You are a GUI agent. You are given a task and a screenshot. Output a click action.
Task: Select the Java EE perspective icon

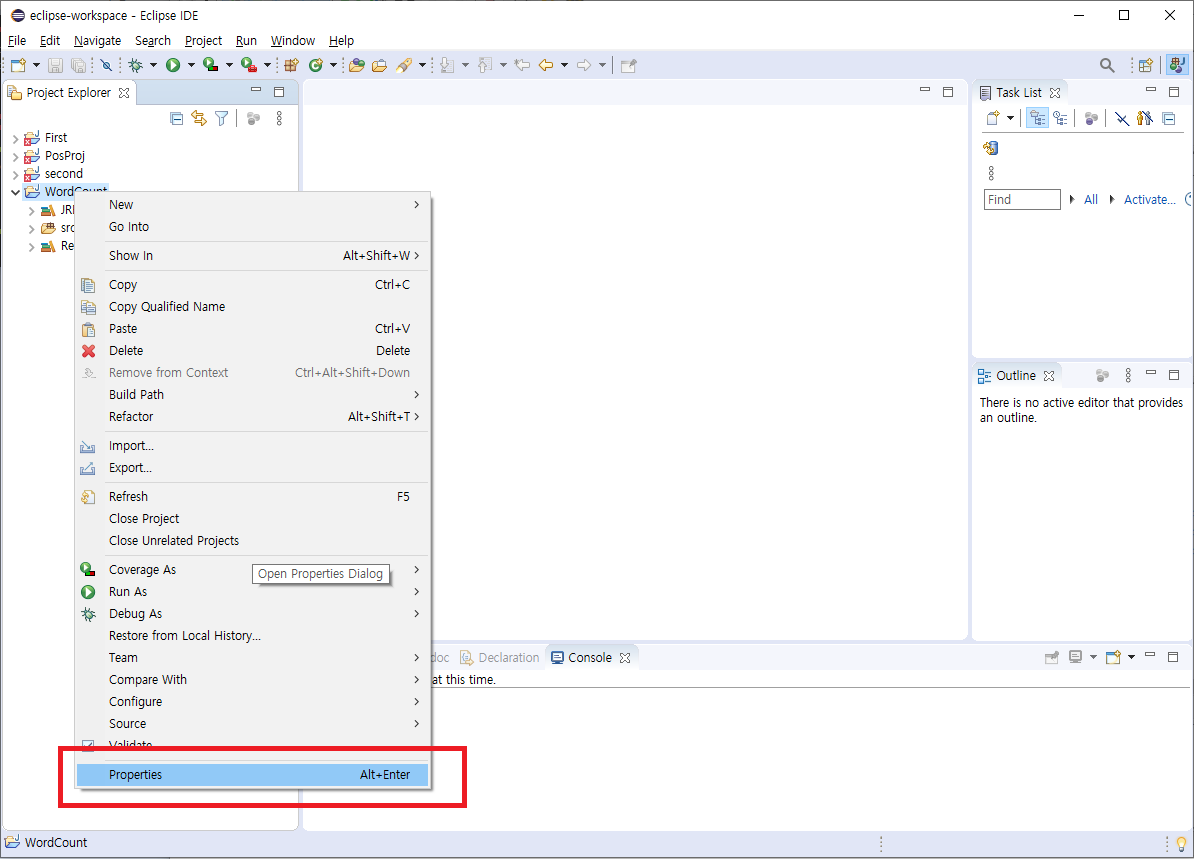coord(1177,65)
